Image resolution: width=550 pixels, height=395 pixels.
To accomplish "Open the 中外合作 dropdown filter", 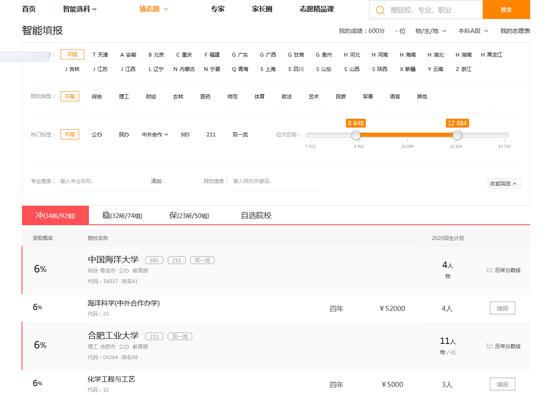I will click(x=155, y=134).
